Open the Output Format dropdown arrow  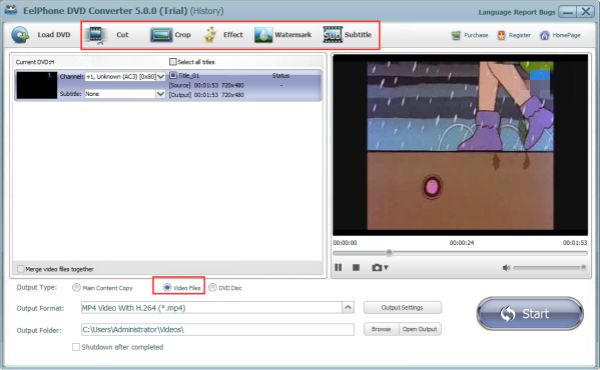point(348,307)
